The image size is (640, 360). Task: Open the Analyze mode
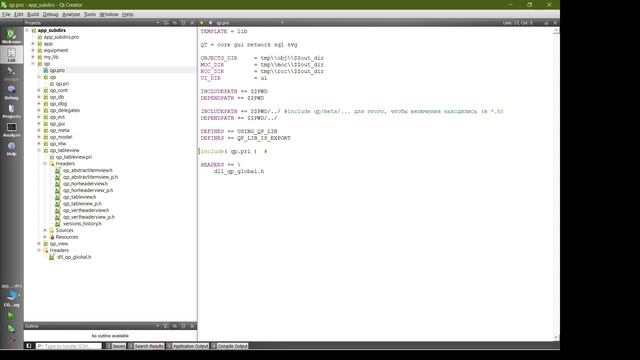(11, 130)
